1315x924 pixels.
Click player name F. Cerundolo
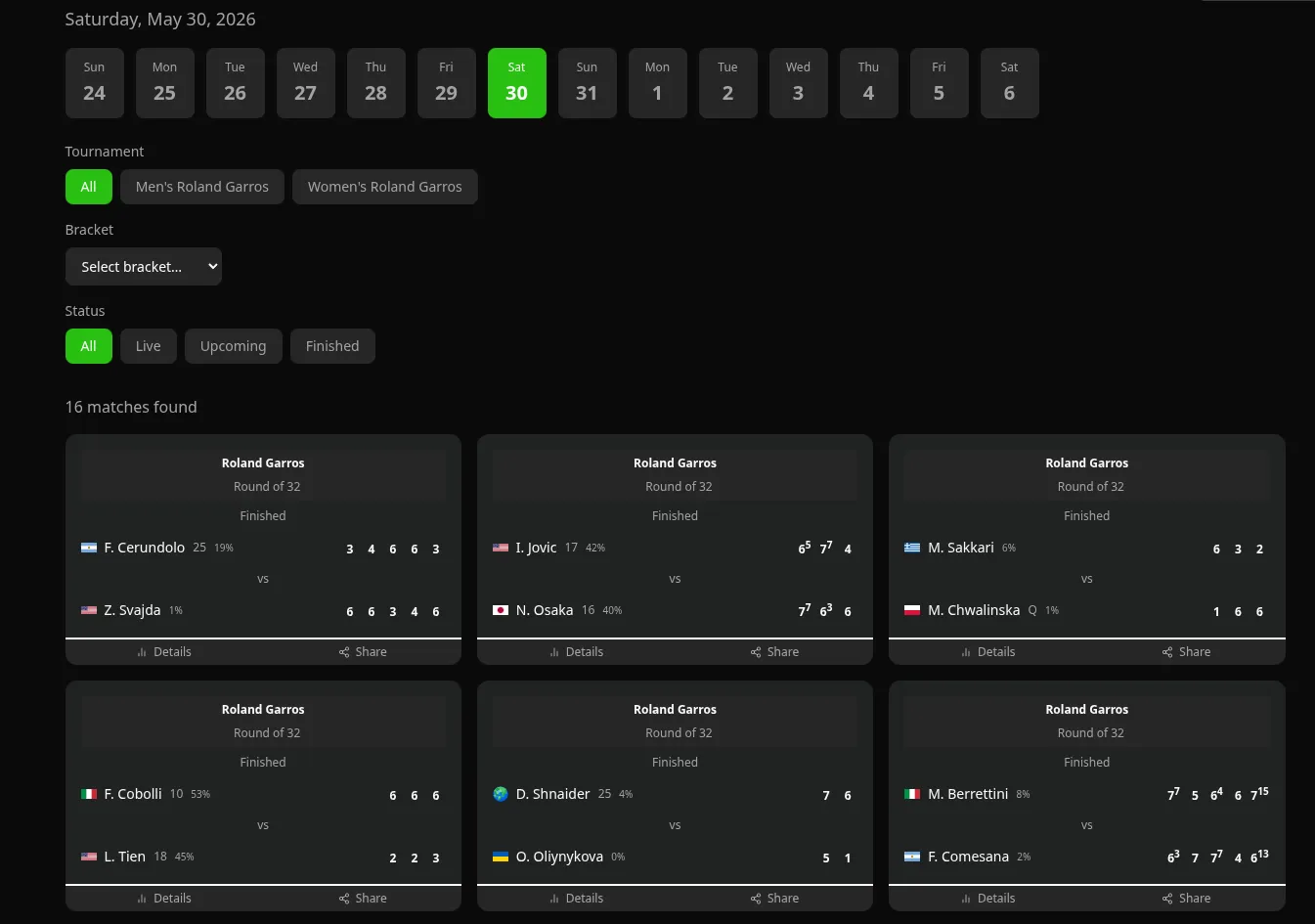click(x=145, y=548)
